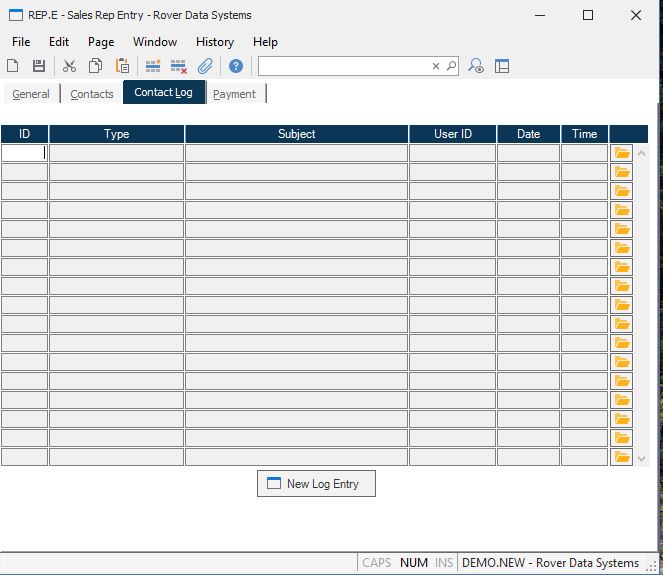
Task: Switch to the Contacts tab
Action: click(92, 94)
